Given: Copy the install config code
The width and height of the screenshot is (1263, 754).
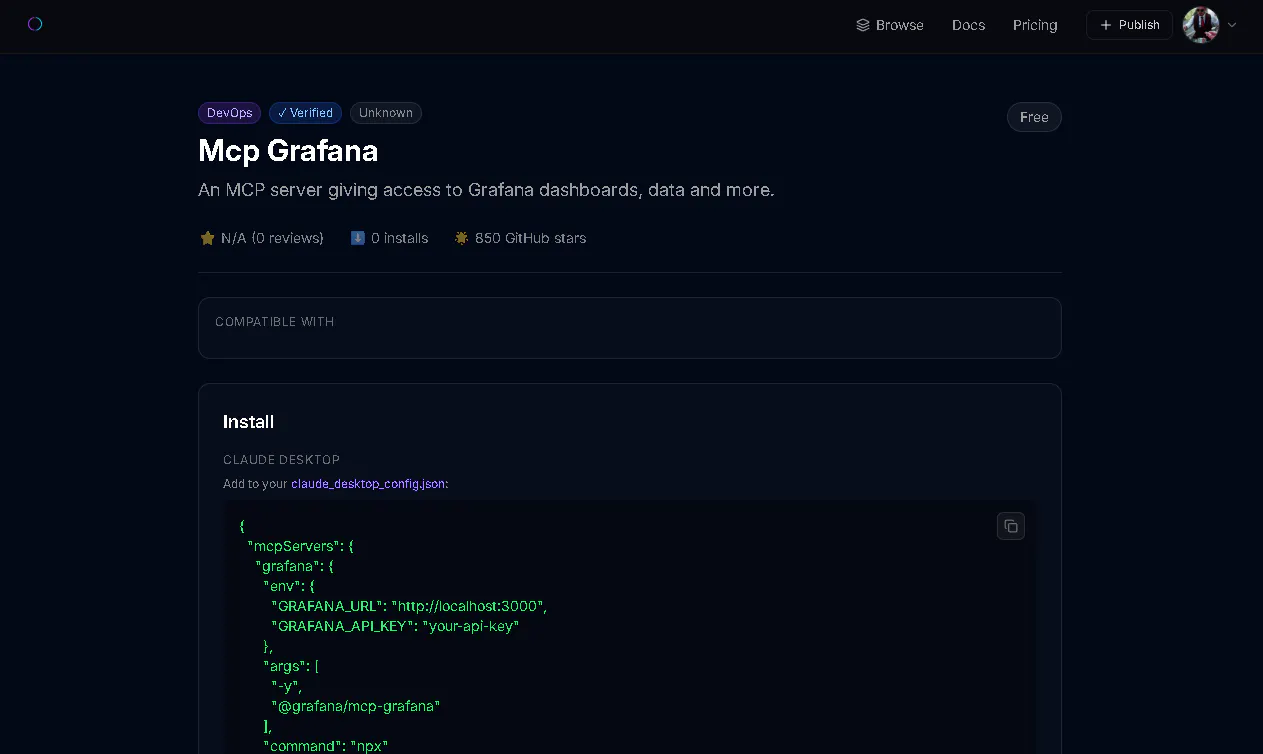Looking at the screenshot, I should click(x=1011, y=526).
